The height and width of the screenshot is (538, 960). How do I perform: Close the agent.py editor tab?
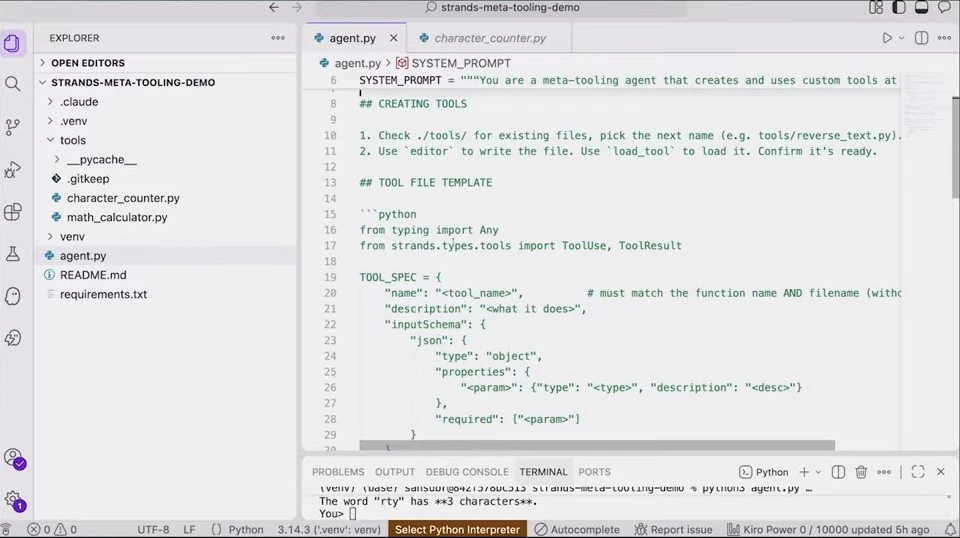pyautogui.click(x=393, y=38)
